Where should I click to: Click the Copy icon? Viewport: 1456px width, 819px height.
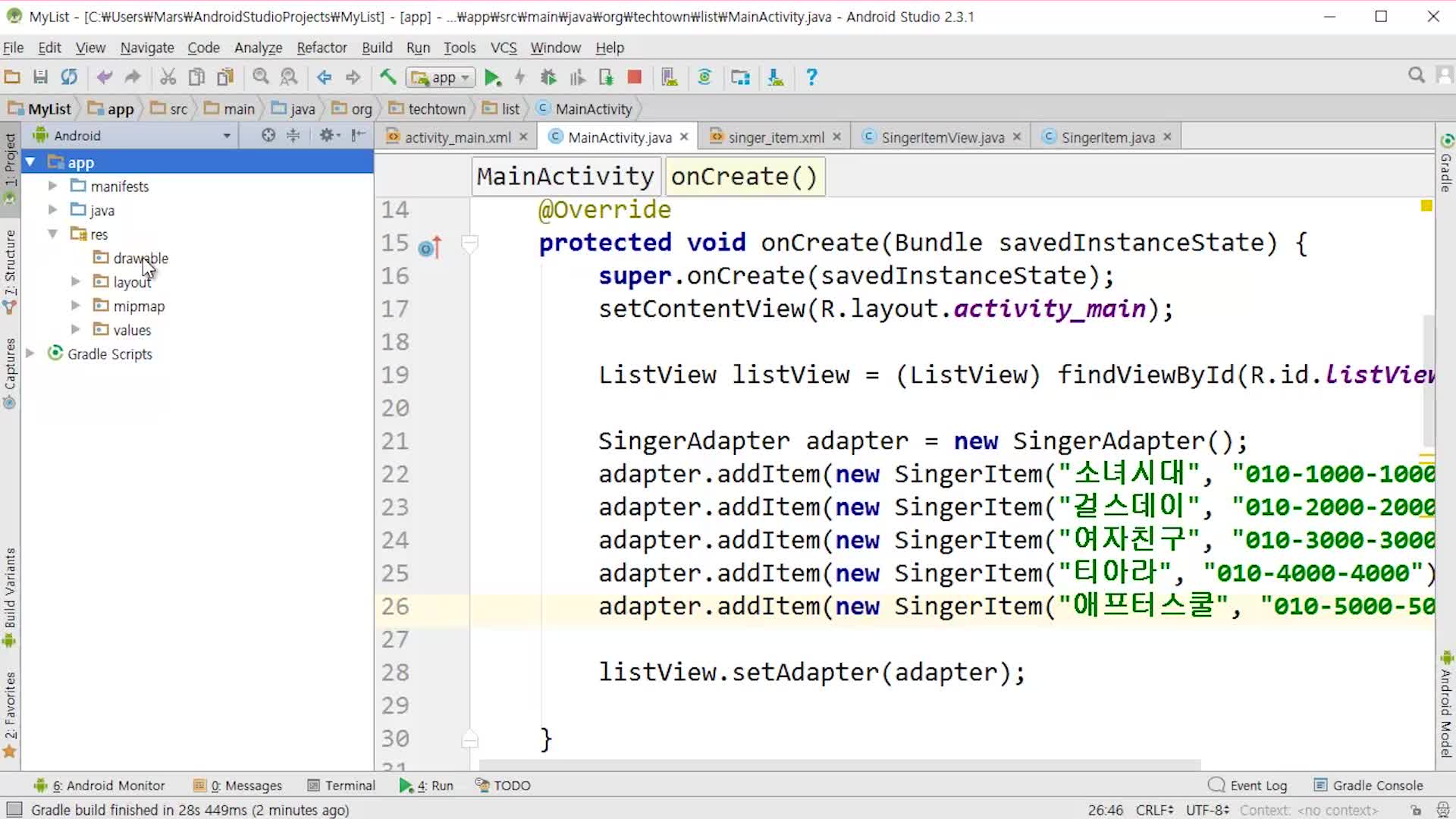tap(196, 77)
